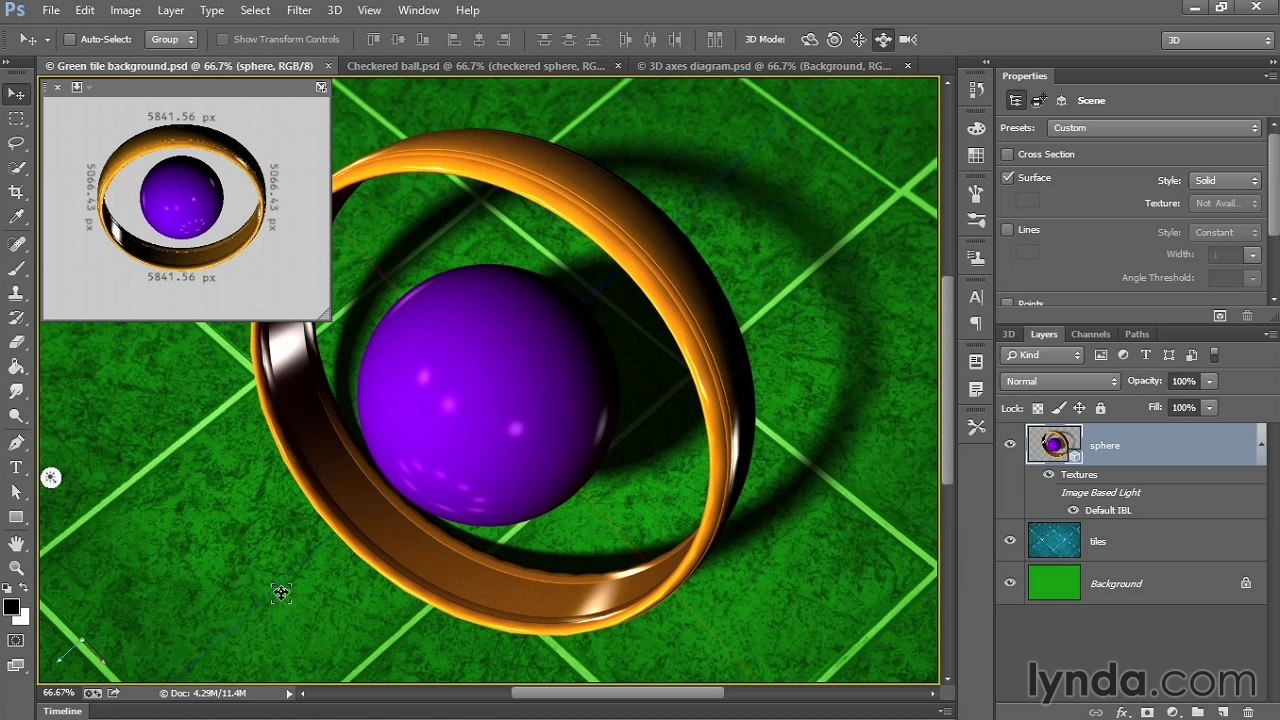1280x720 pixels.
Task: Enable the Lines checkbox
Action: coord(1007,230)
